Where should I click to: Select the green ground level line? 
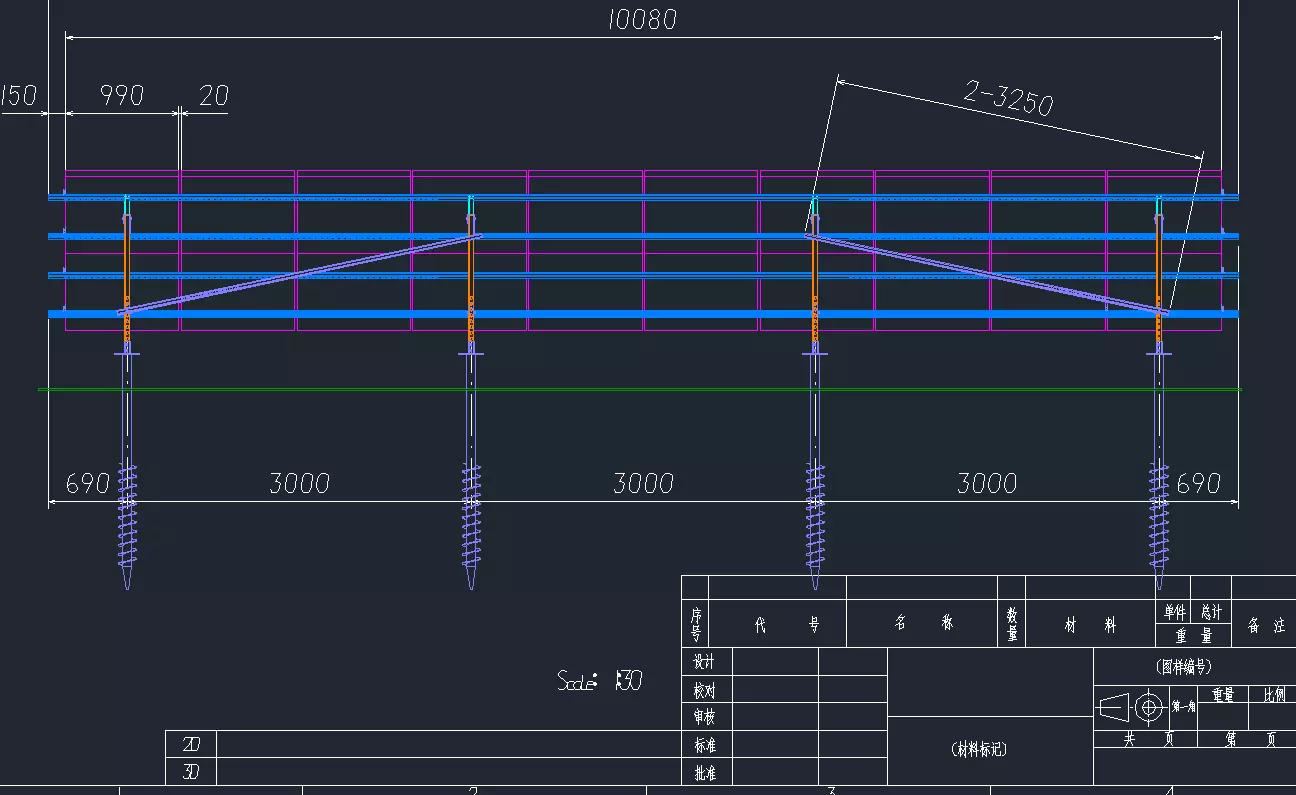coord(640,389)
